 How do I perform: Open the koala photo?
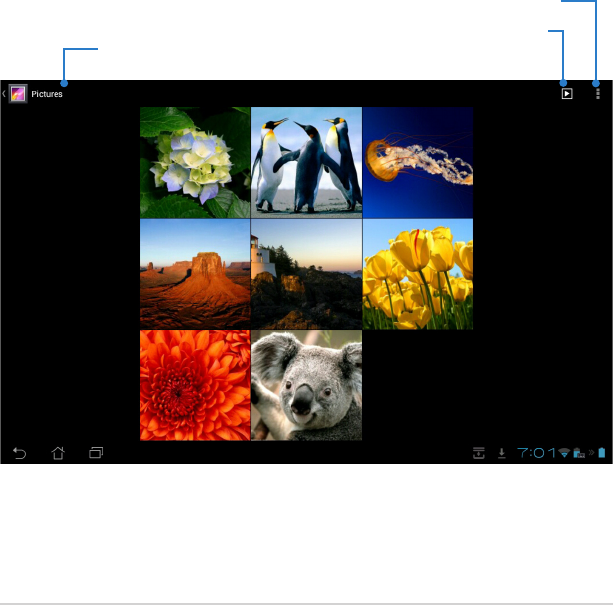[x=306, y=385]
